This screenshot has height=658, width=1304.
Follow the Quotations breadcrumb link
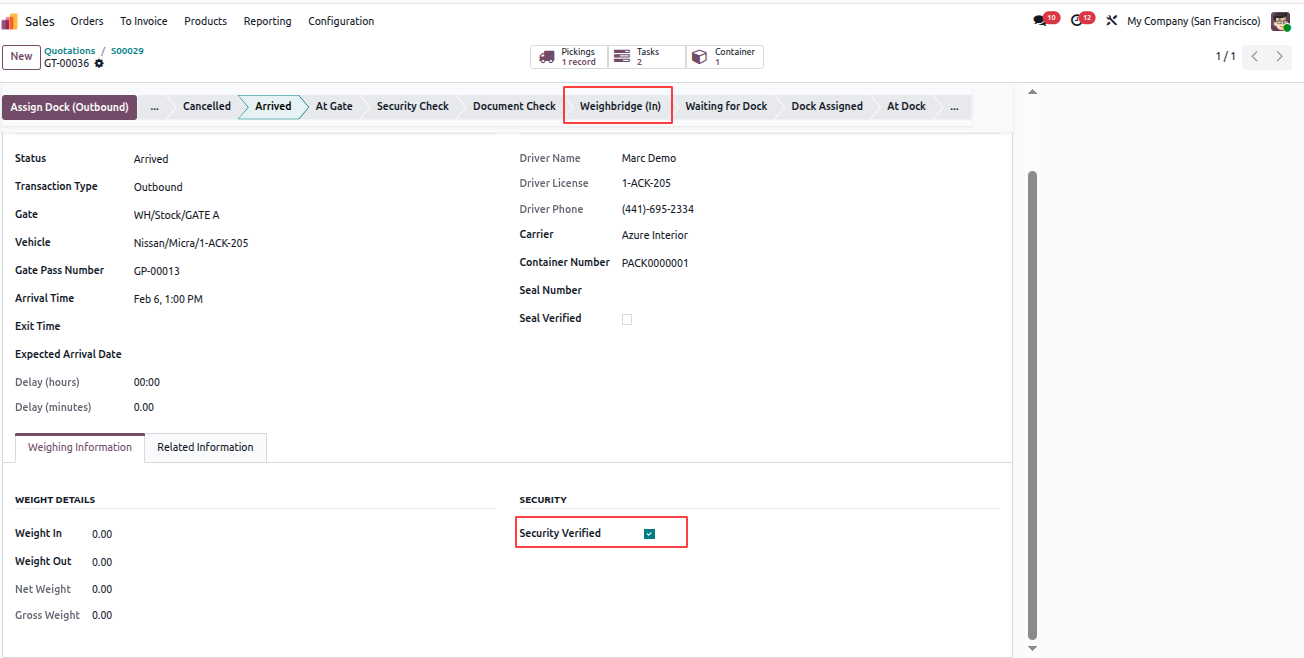(70, 50)
